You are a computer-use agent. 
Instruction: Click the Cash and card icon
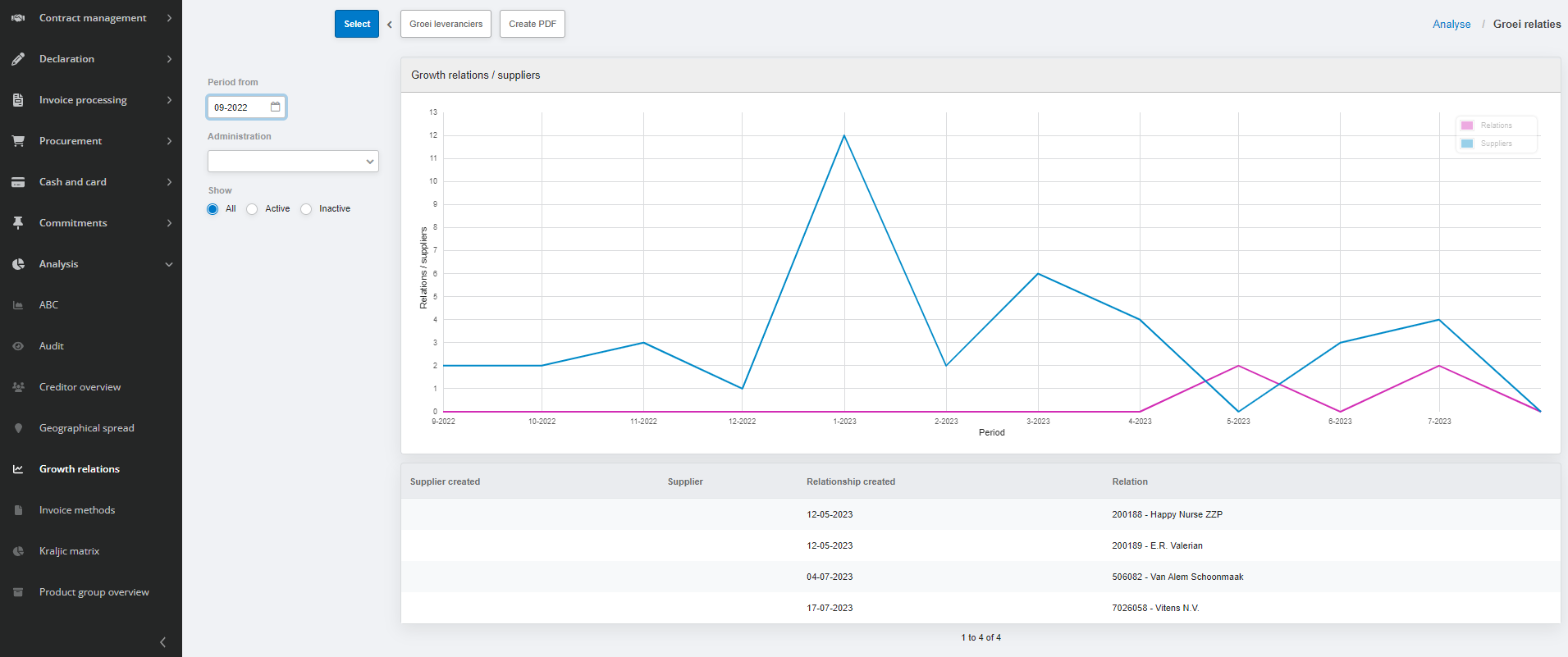(x=18, y=182)
